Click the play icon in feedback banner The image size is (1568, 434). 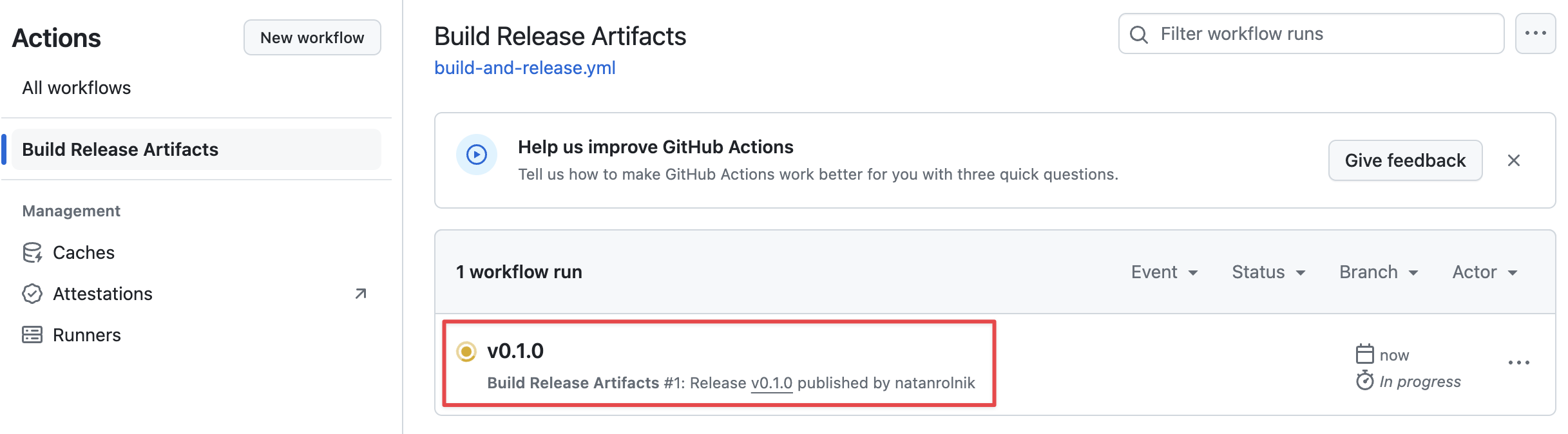[477, 155]
